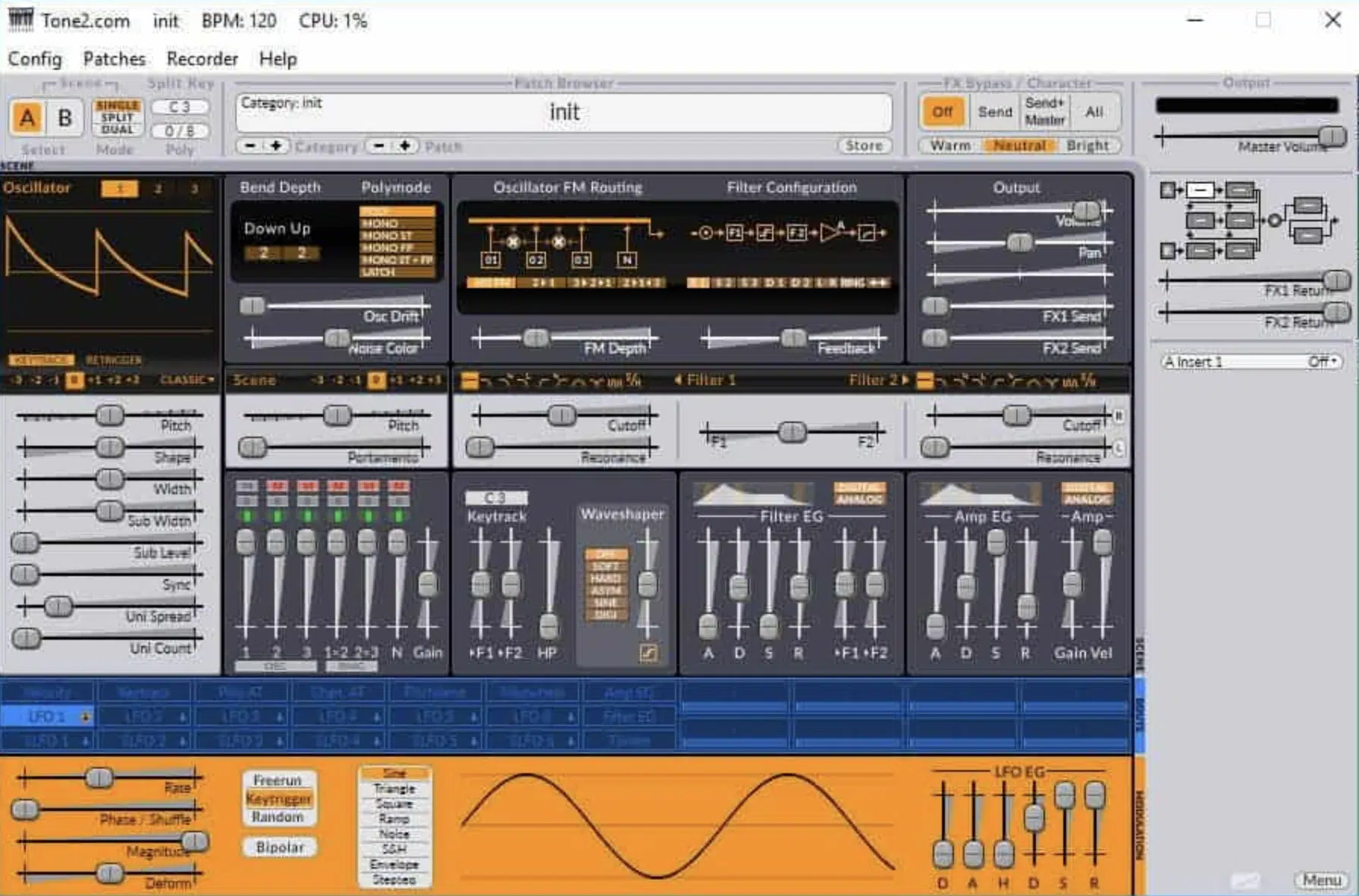The width and height of the screenshot is (1359, 896).
Task: Select Oscillator tab 3
Action: coord(194,189)
